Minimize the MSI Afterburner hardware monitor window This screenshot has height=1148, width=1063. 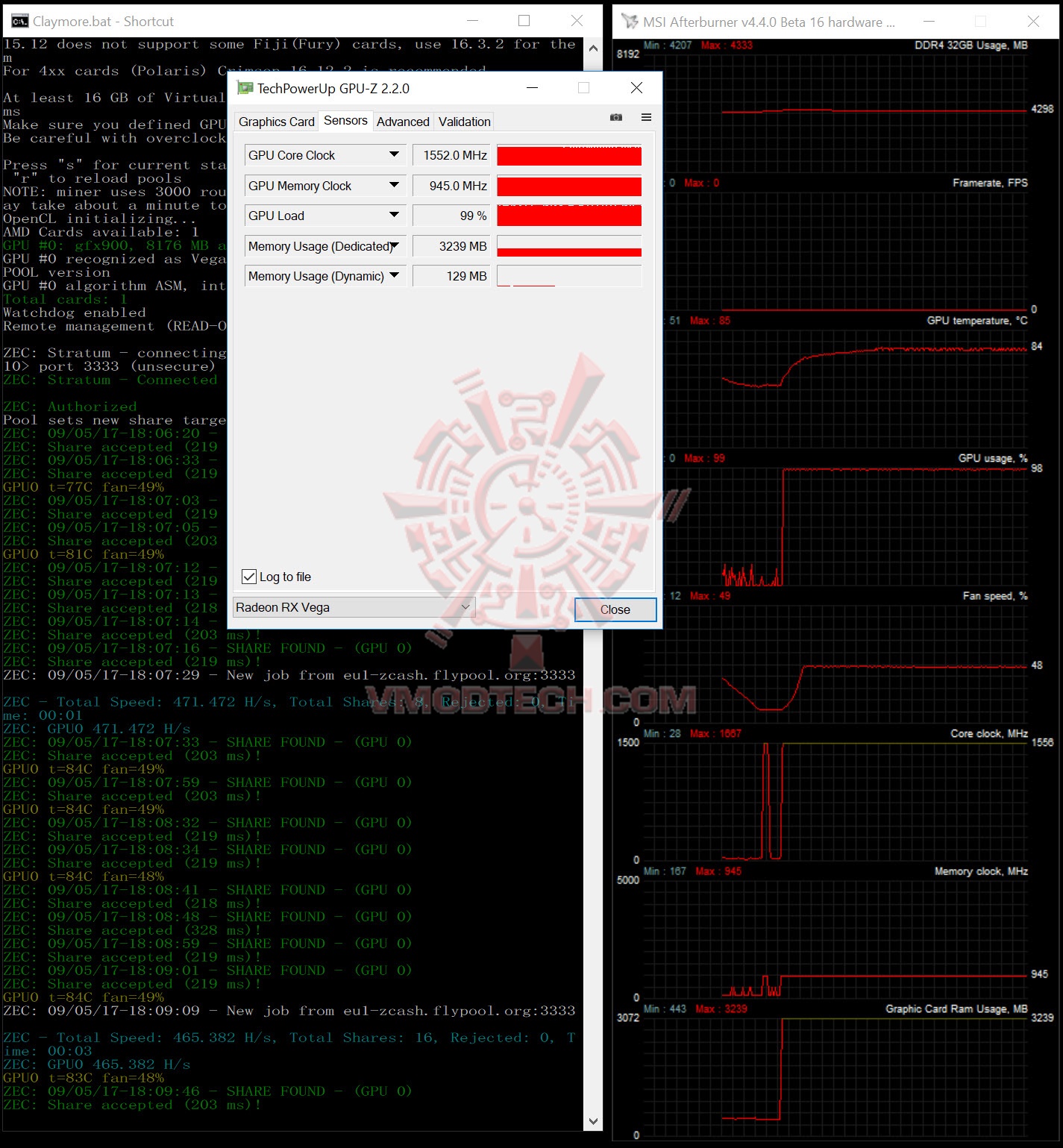(929, 22)
